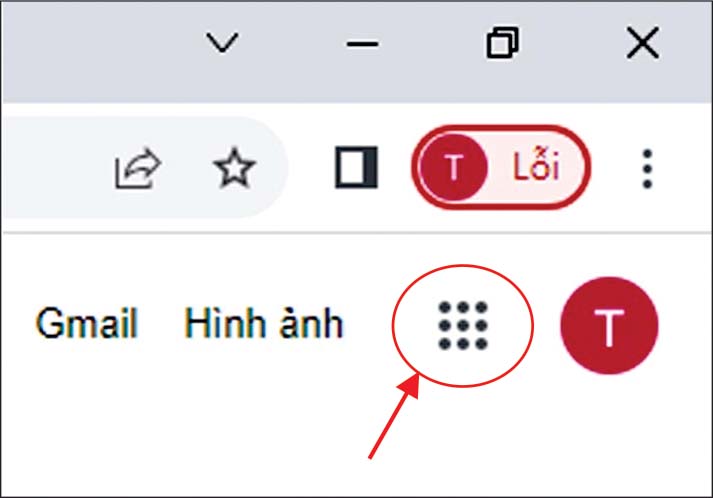
Task: Open the Google apps grid launcher
Action: pos(463,326)
